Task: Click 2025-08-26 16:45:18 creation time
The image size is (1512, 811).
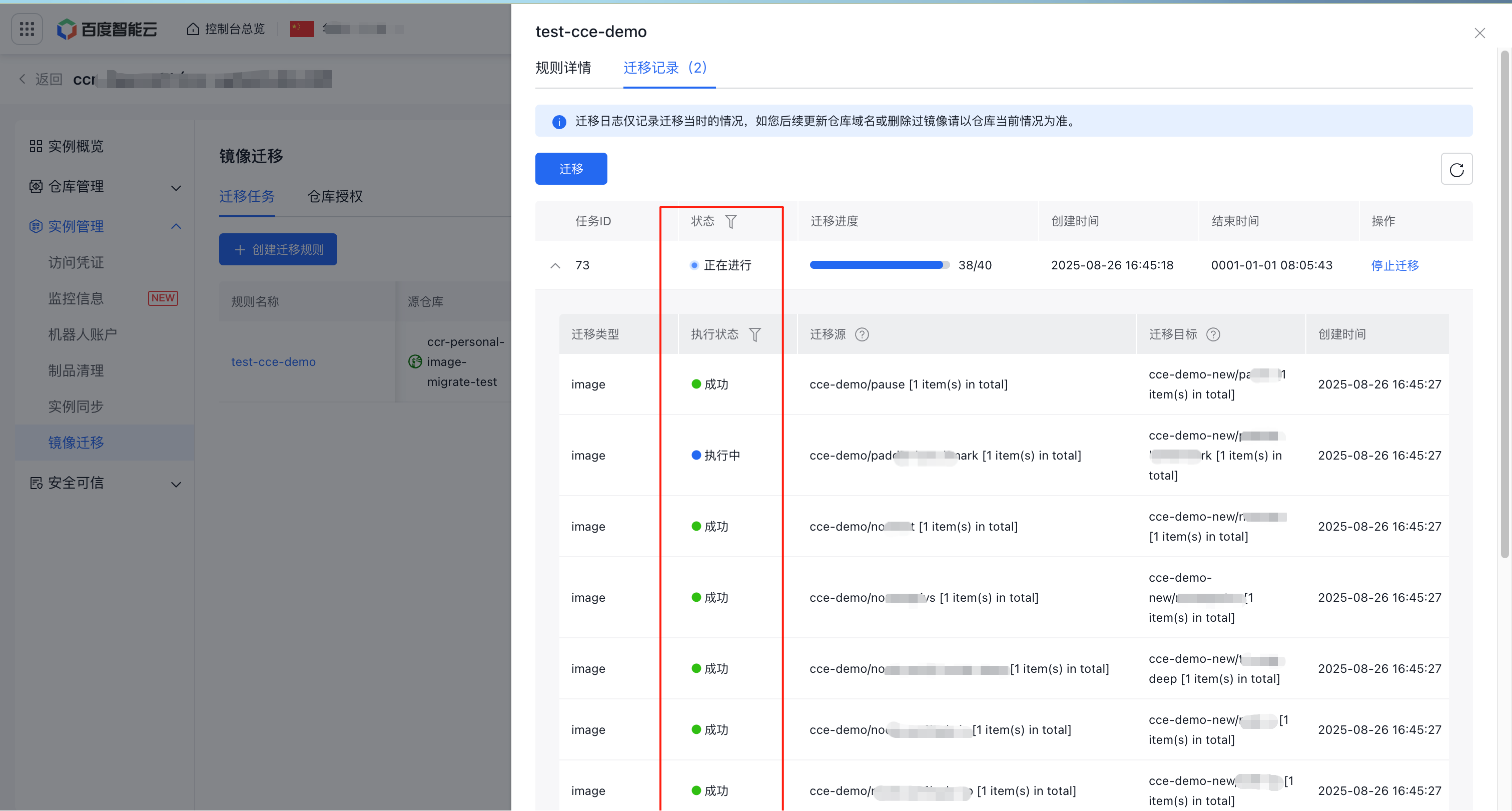Action: coord(1112,265)
